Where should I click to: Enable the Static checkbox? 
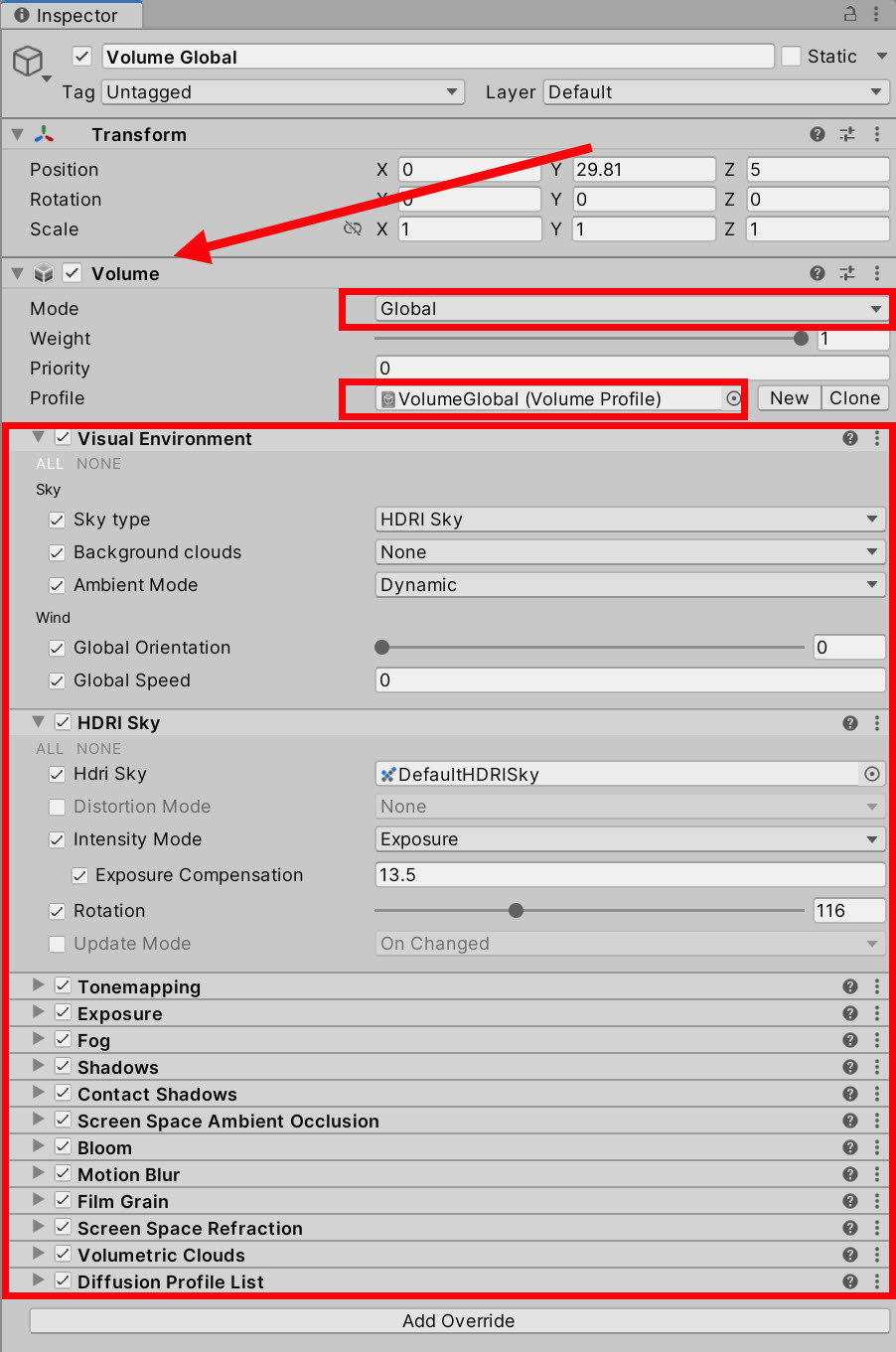(x=791, y=57)
